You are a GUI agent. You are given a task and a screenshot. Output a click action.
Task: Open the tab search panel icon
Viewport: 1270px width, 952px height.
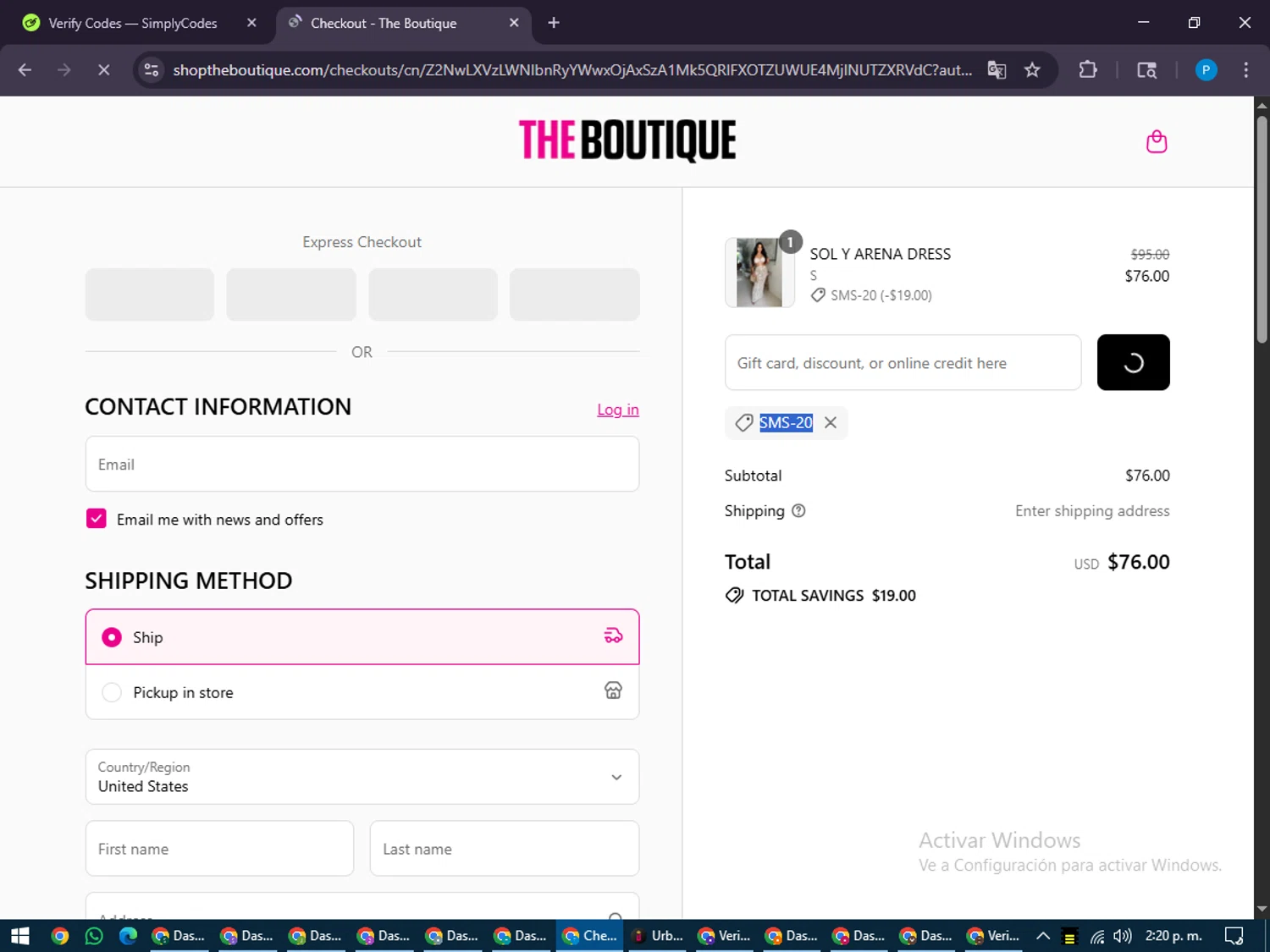coord(1146,70)
